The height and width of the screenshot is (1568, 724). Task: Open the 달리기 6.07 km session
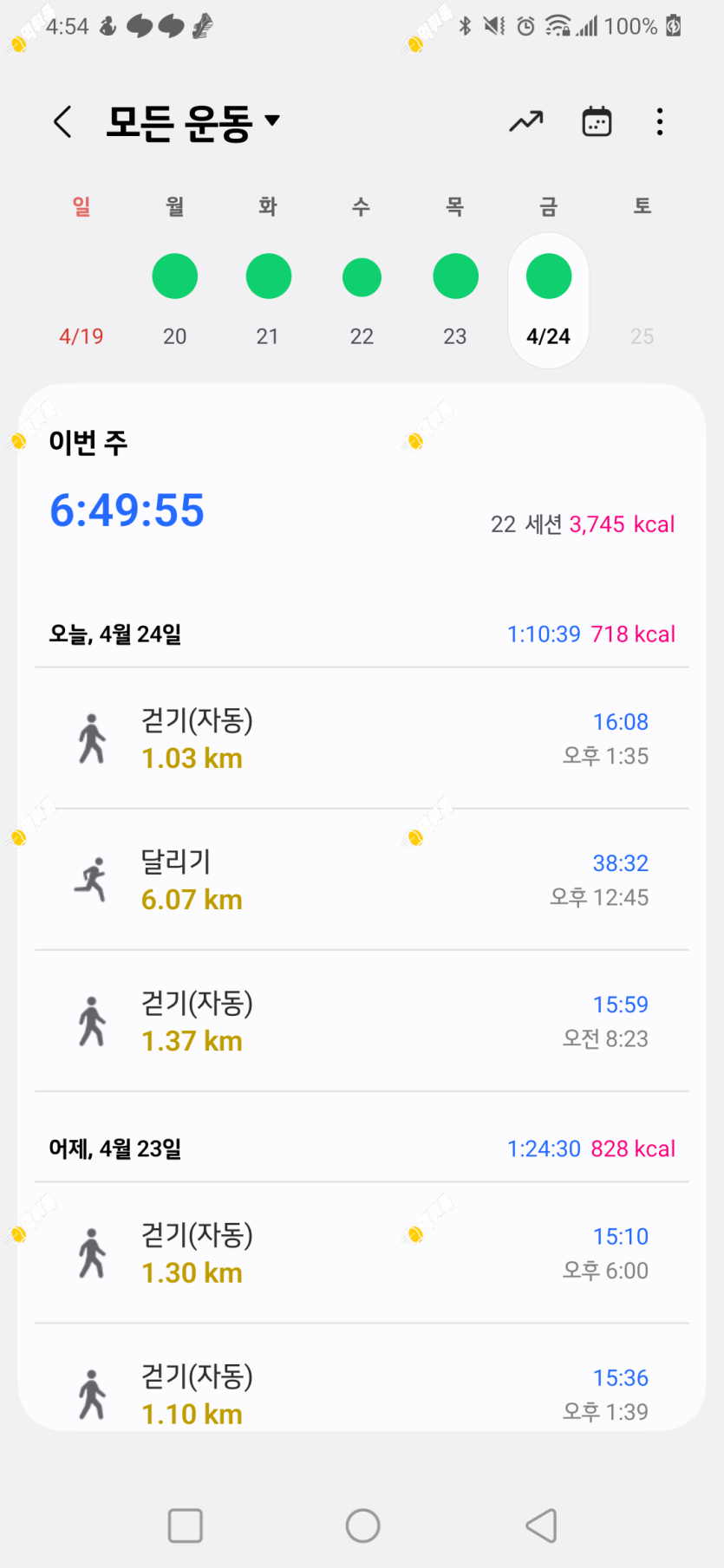pyautogui.click(x=362, y=880)
